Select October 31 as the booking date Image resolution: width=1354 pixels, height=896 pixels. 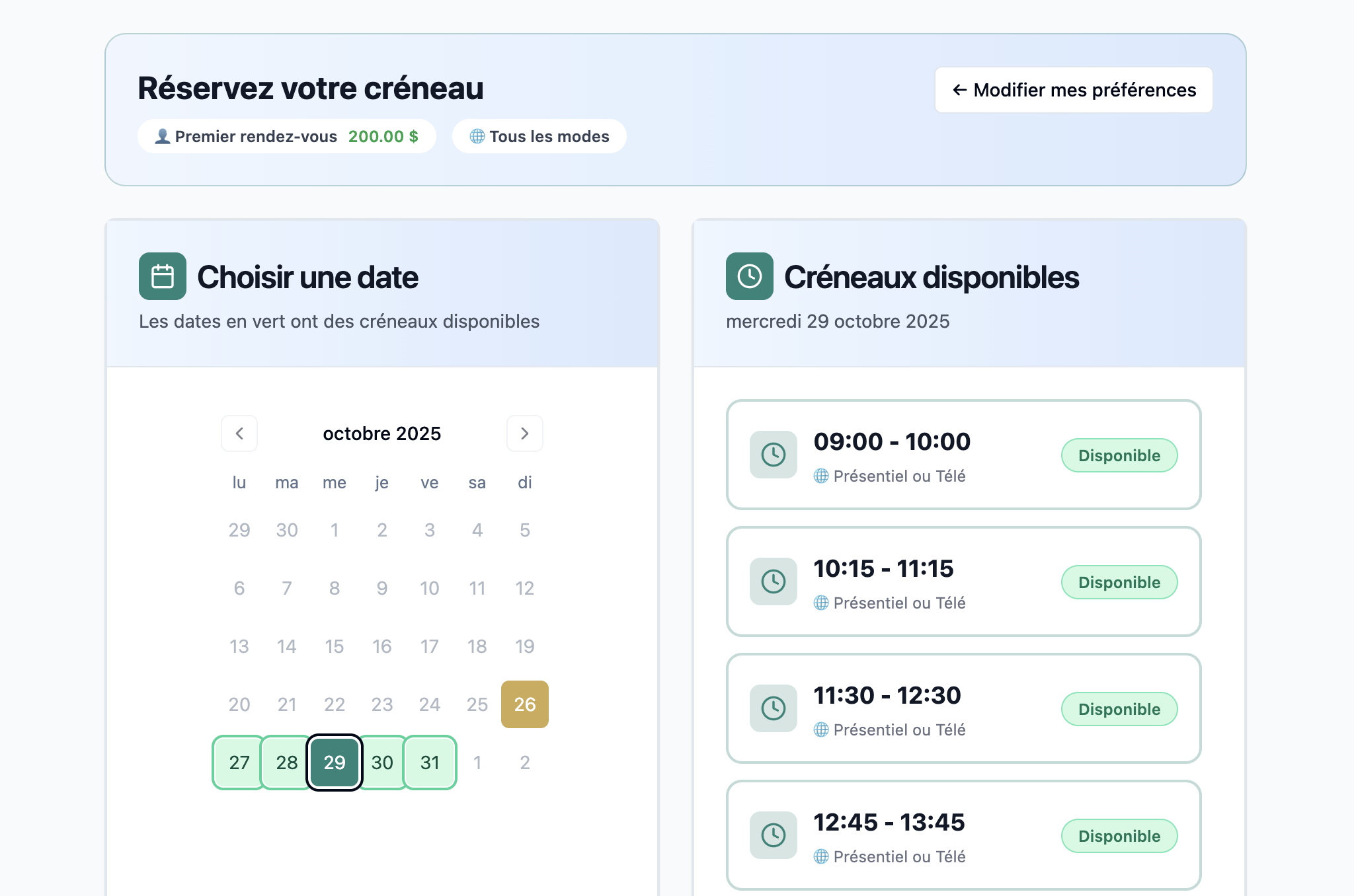pyautogui.click(x=430, y=763)
